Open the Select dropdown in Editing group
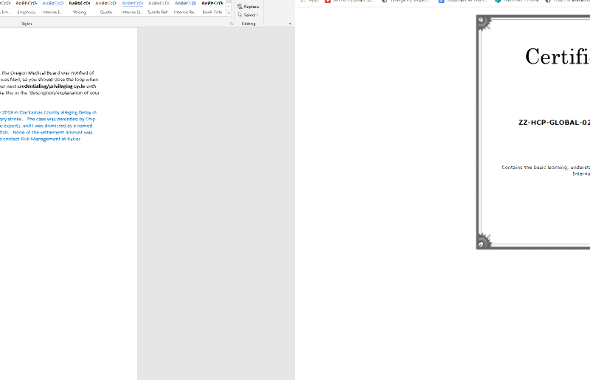 pyautogui.click(x=248, y=15)
